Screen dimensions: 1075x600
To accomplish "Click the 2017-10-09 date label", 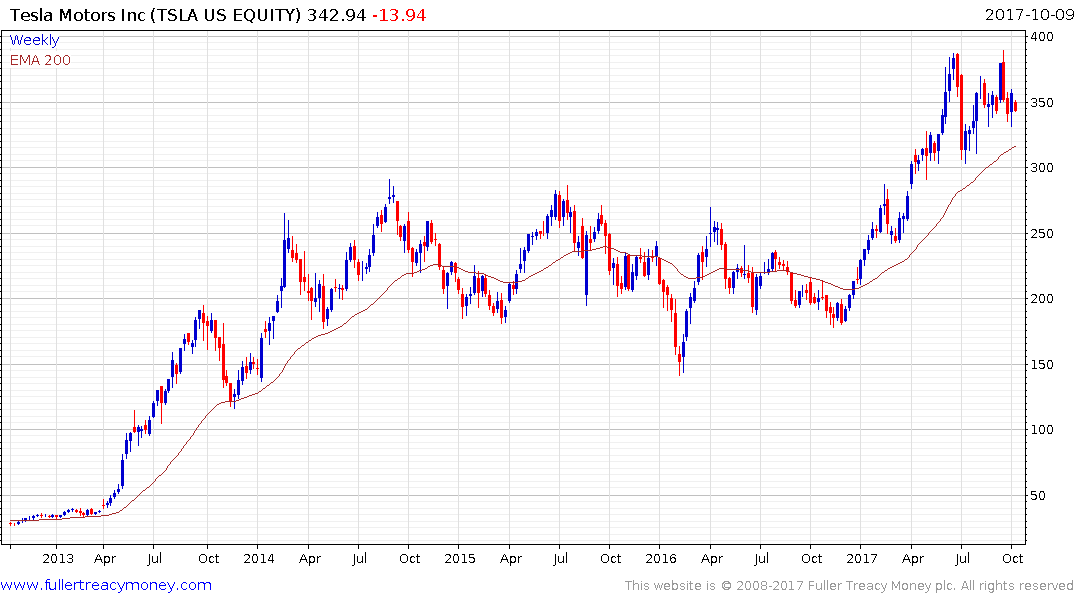I will [1028, 14].
